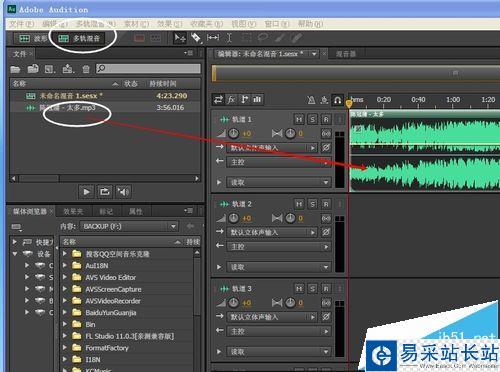Expand the FormatFactory folder
This screenshot has width=500, height=372.
tap(65, 348)
